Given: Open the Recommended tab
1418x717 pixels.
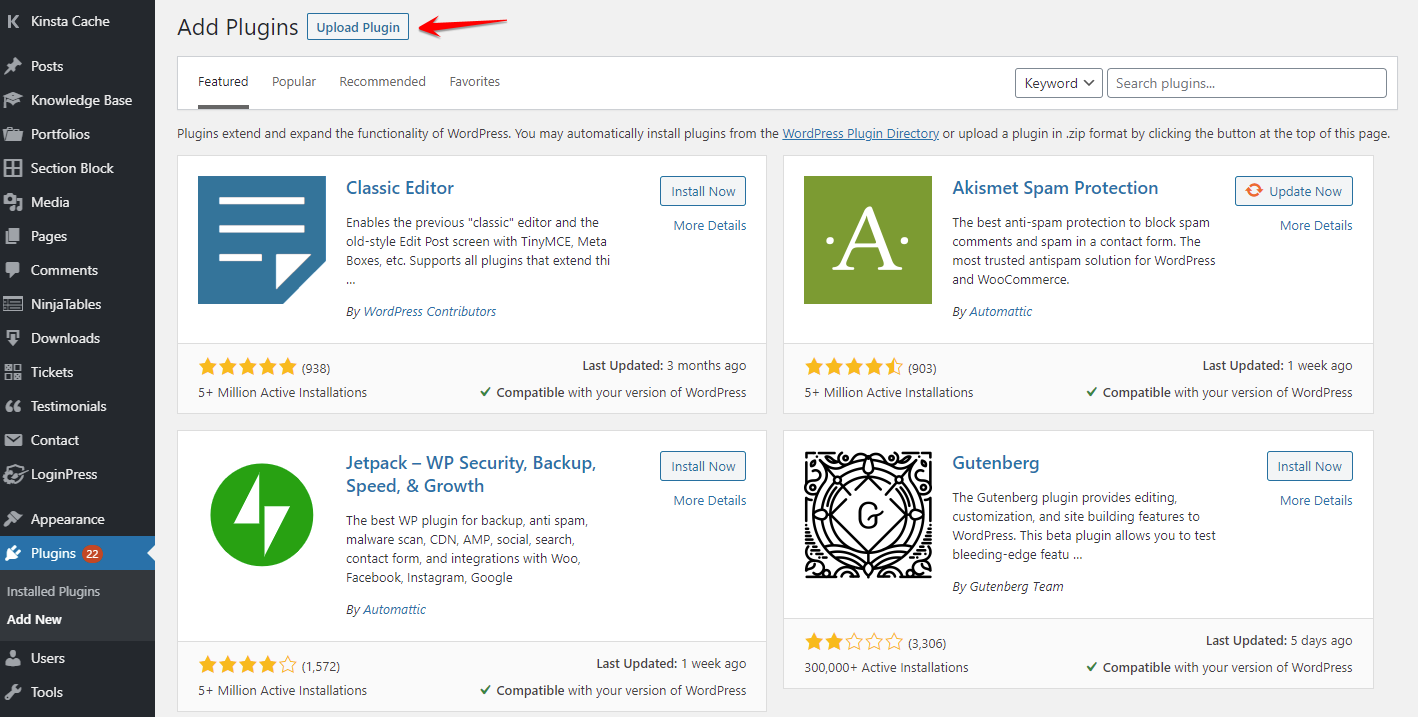Looking at the screenshot, I should tap(382, 82).
